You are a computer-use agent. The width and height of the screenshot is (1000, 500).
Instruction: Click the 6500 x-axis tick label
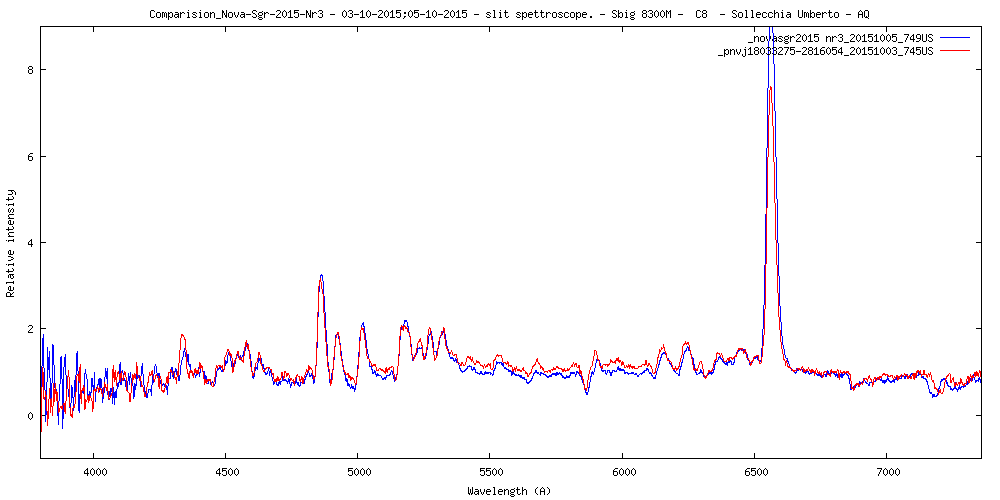755,471
